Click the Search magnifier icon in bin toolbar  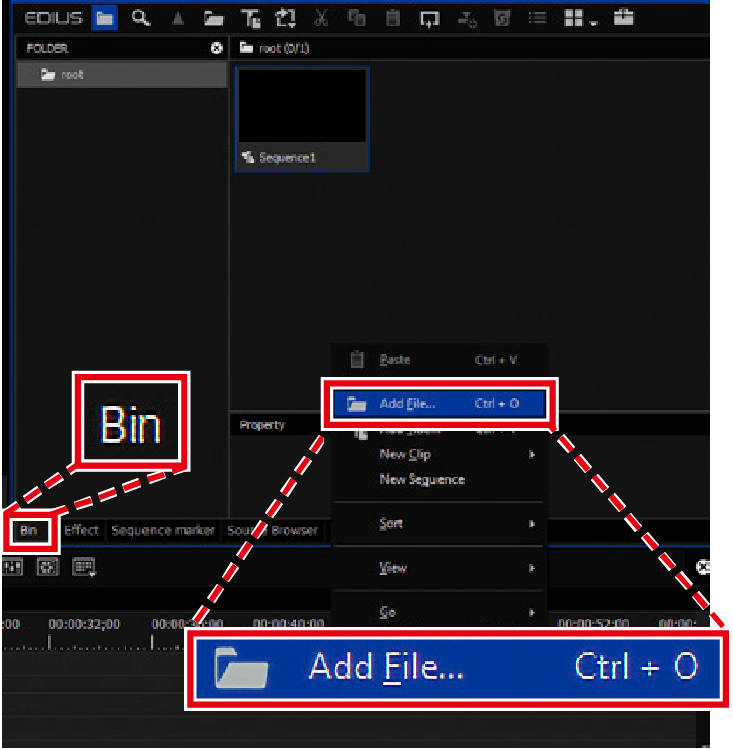pyautogui.click(x=141, y=17)
